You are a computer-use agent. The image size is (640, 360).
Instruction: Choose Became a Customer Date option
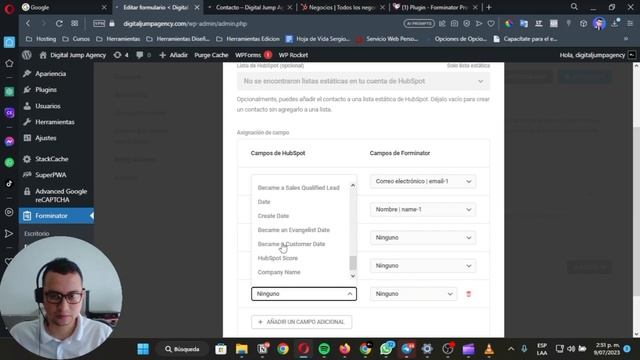click(x=291, y=244)
